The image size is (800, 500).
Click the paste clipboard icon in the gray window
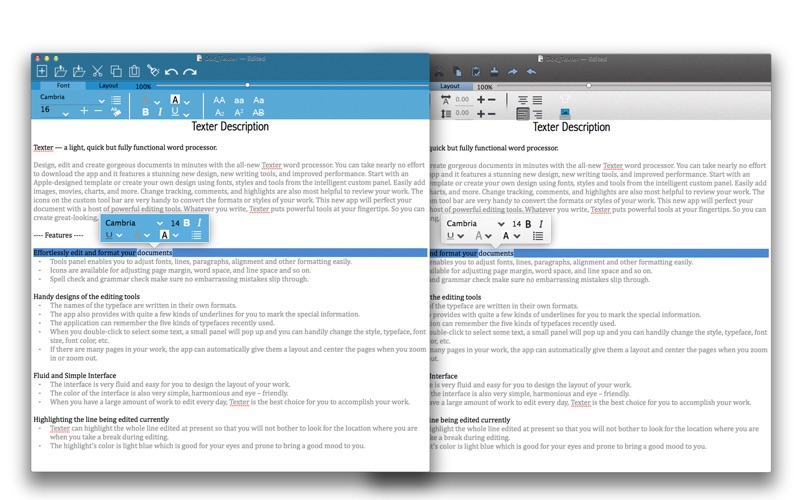tap(476, 72)
